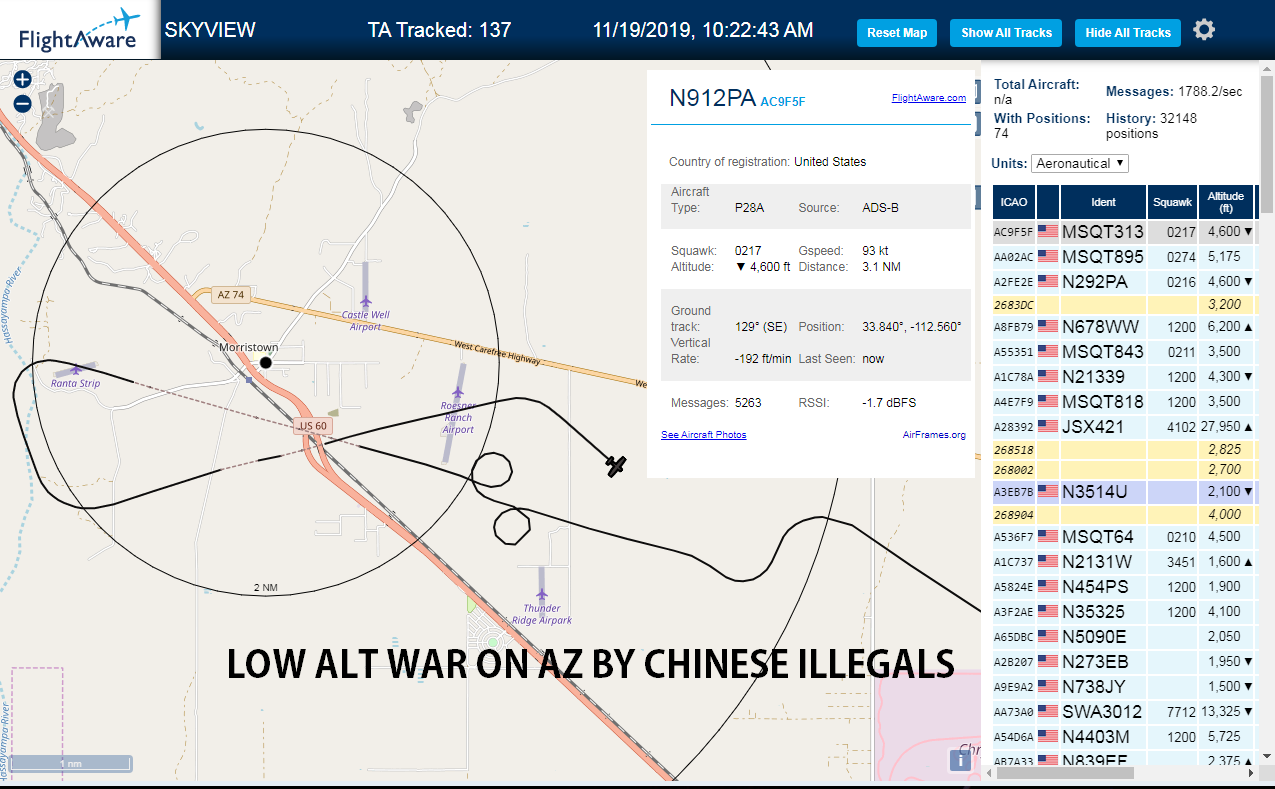Click the AC9F5F hex code in panel
This screenshot has width=1275, height=789.
[x=783, y=101]
